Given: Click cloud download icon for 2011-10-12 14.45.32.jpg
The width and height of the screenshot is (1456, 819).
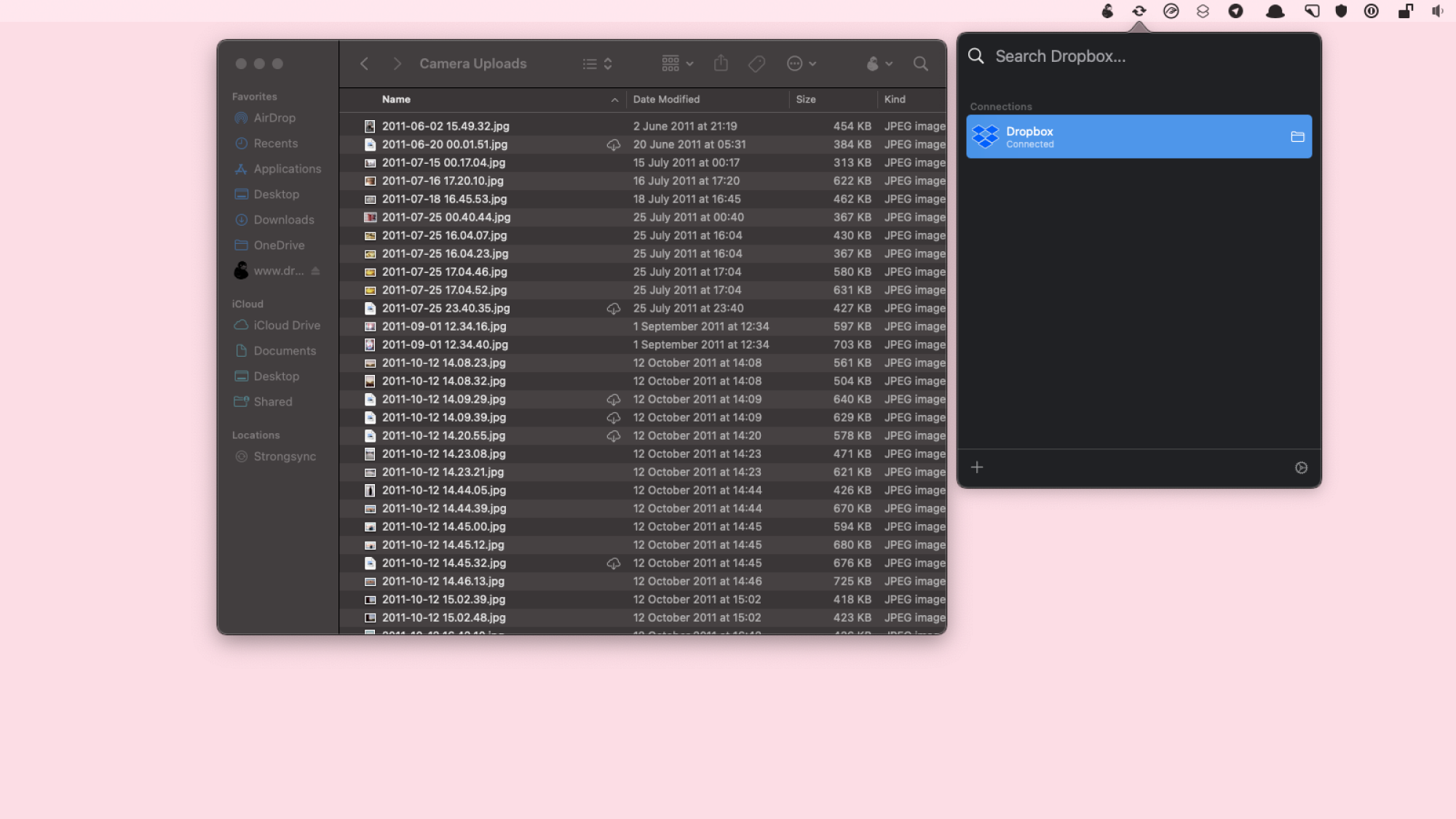Looking at the screenshot, I should 614,563.
